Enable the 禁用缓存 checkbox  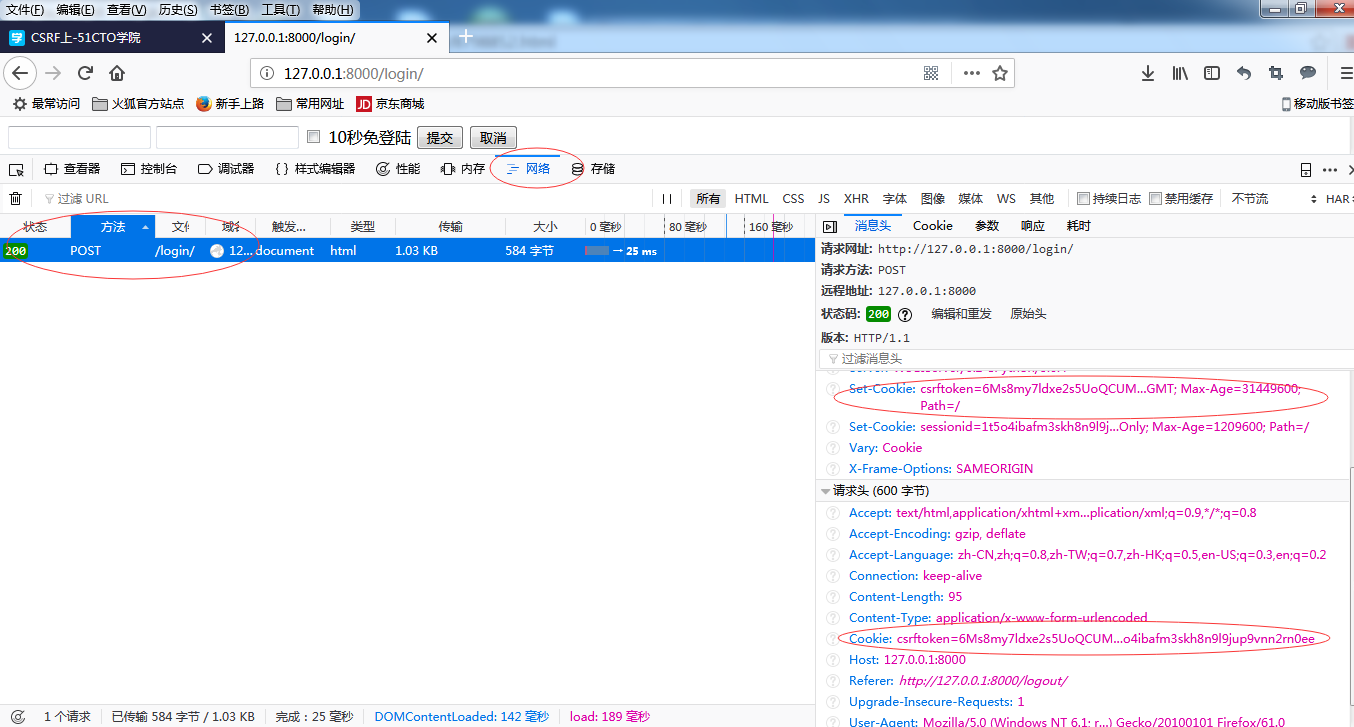[1156, 198]
